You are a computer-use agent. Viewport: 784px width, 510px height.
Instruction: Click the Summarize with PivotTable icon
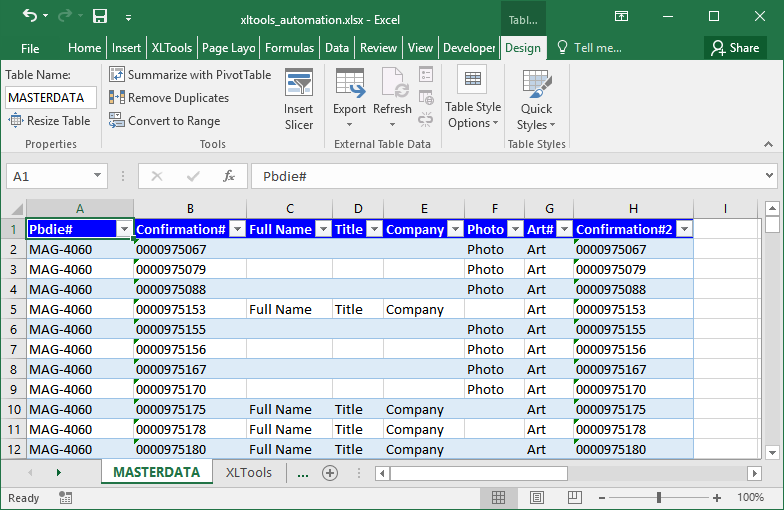pyautogui.click(x=117, y=75)
